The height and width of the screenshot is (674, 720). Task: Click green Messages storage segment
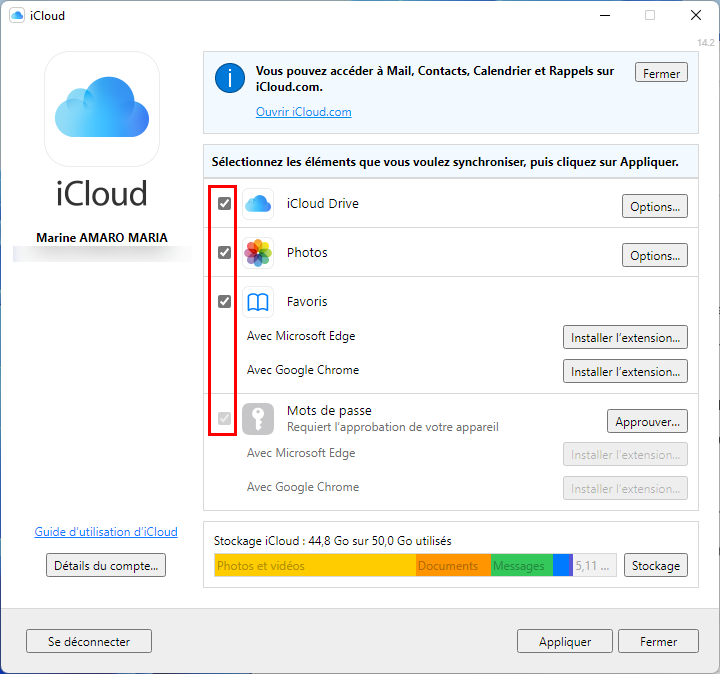coord(522,565)
